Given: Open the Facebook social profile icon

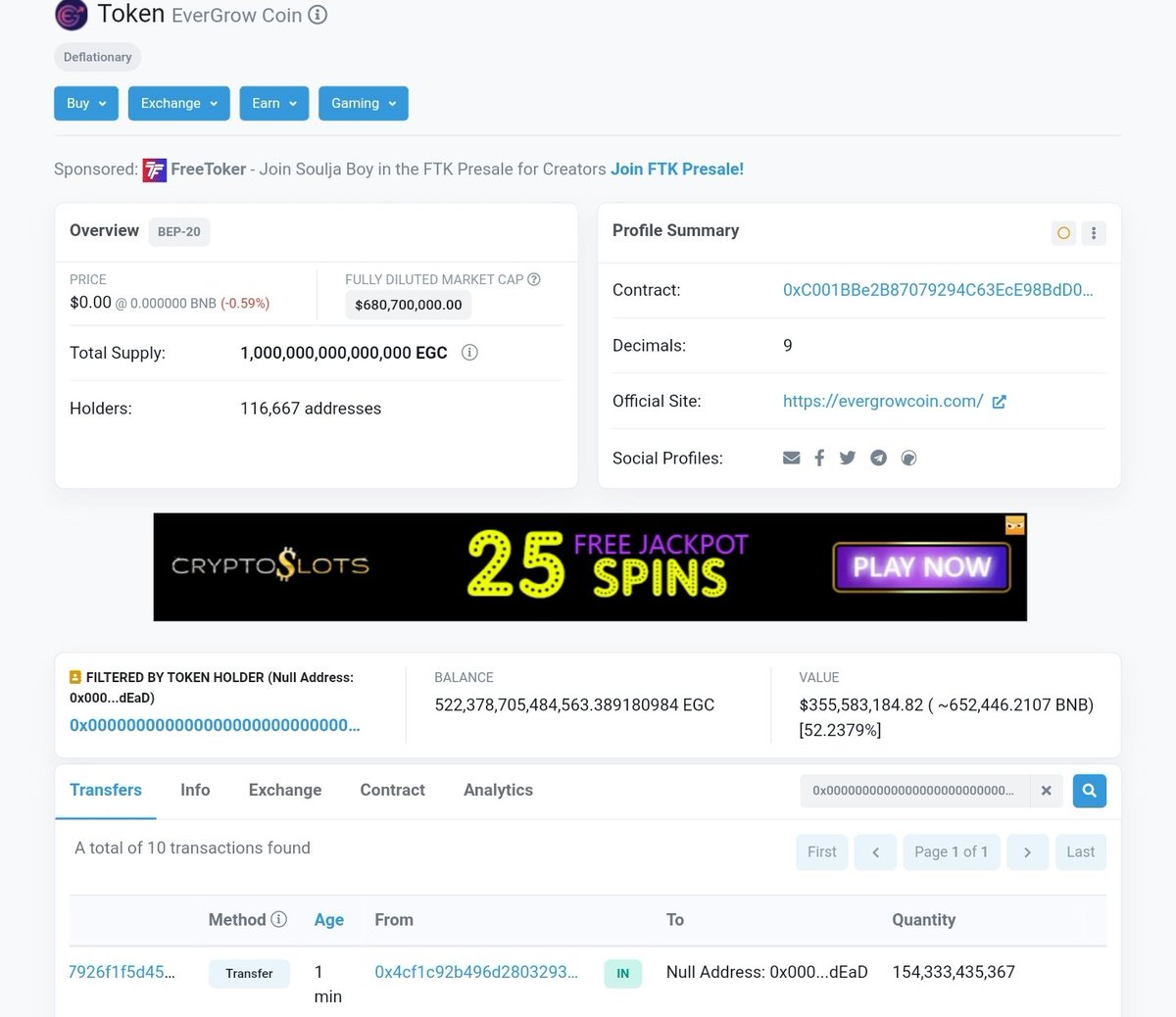Looking at the screenshot, I should [819, 458].
